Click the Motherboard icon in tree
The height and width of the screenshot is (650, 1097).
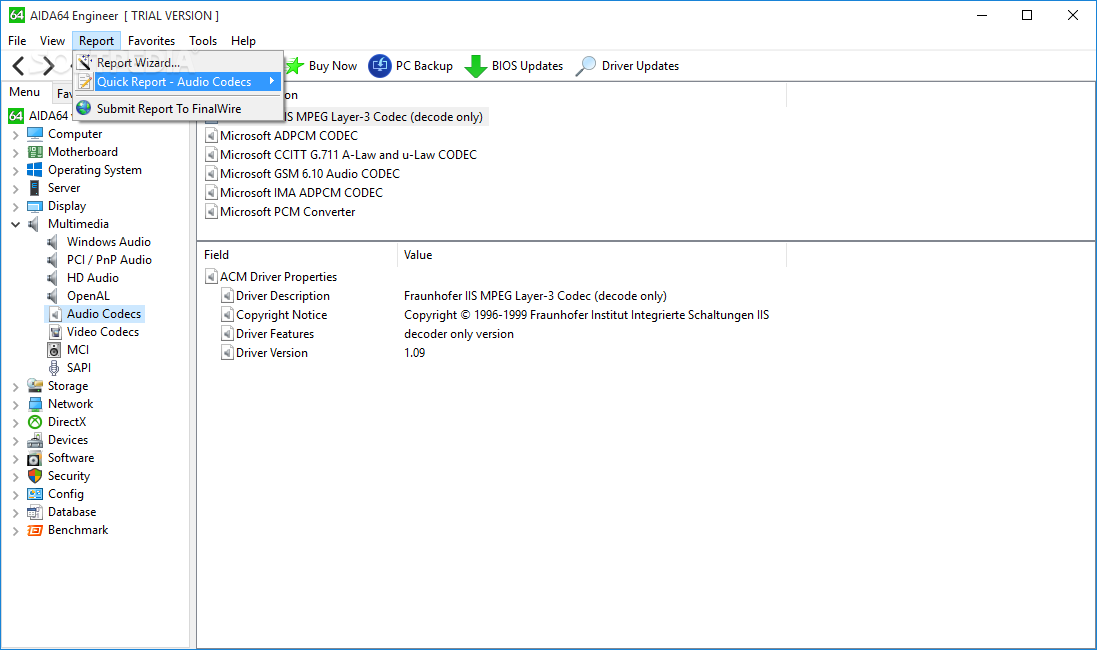pos(35,152)
